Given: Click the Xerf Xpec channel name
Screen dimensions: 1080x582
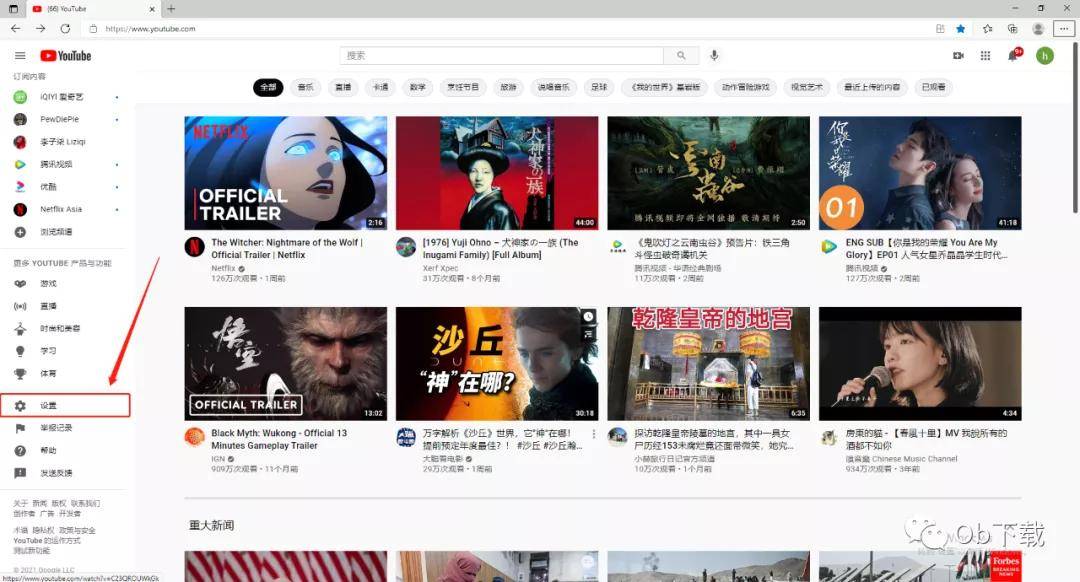Looking at the screenshot, I should pos(440,268).
